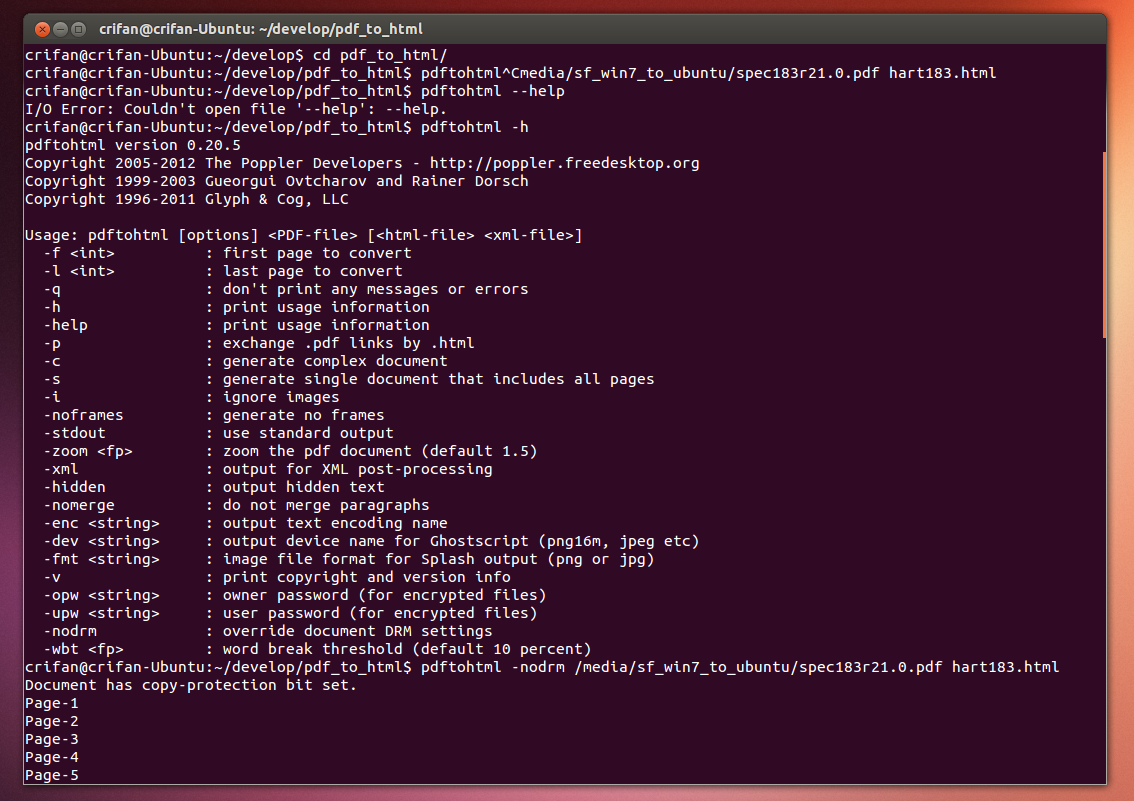Image resolution: width=1134 pixels, height=801 pixels.
Task: Click the orange terminal scrollbar thumb
Action: pos(1104,245)
